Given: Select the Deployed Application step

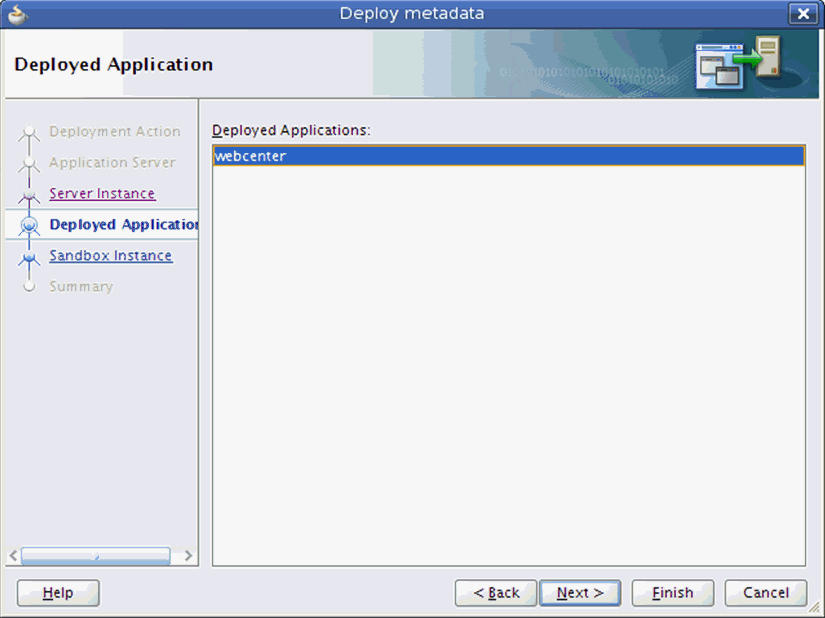Looking at the screenshot, I should [x=124, y=225].
